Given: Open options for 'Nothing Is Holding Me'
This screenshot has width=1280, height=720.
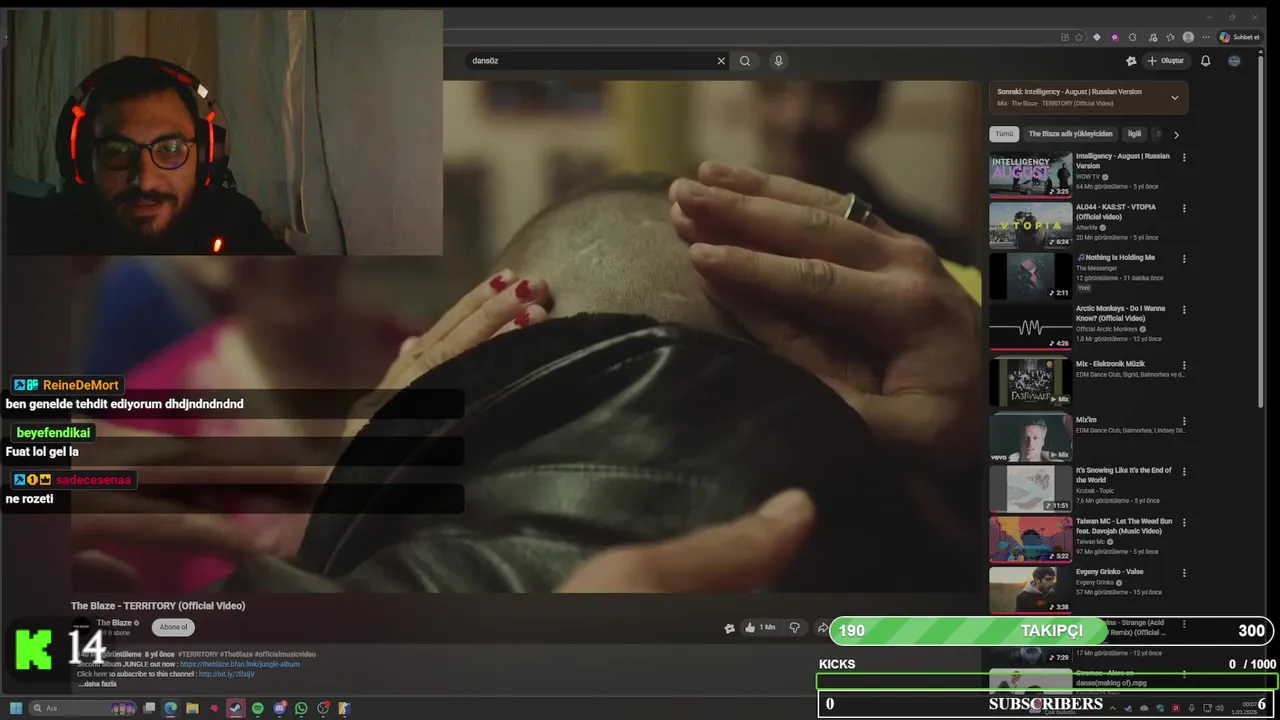Looking at the screenshot, I should click(x=1184, y=258).
